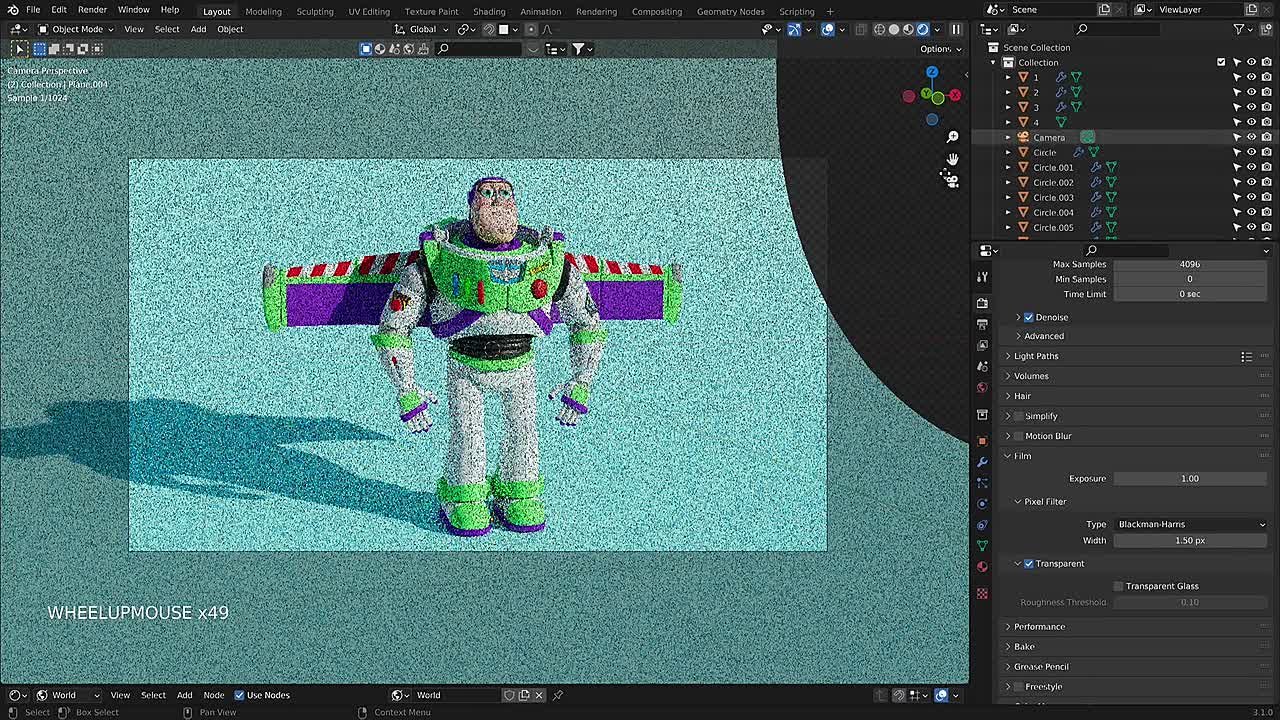Image resolution: width=1280 pixels, height=720 pixels.
Task: Open the viewport Options popover
Action: pyautogui.click(x=940, y=49)
